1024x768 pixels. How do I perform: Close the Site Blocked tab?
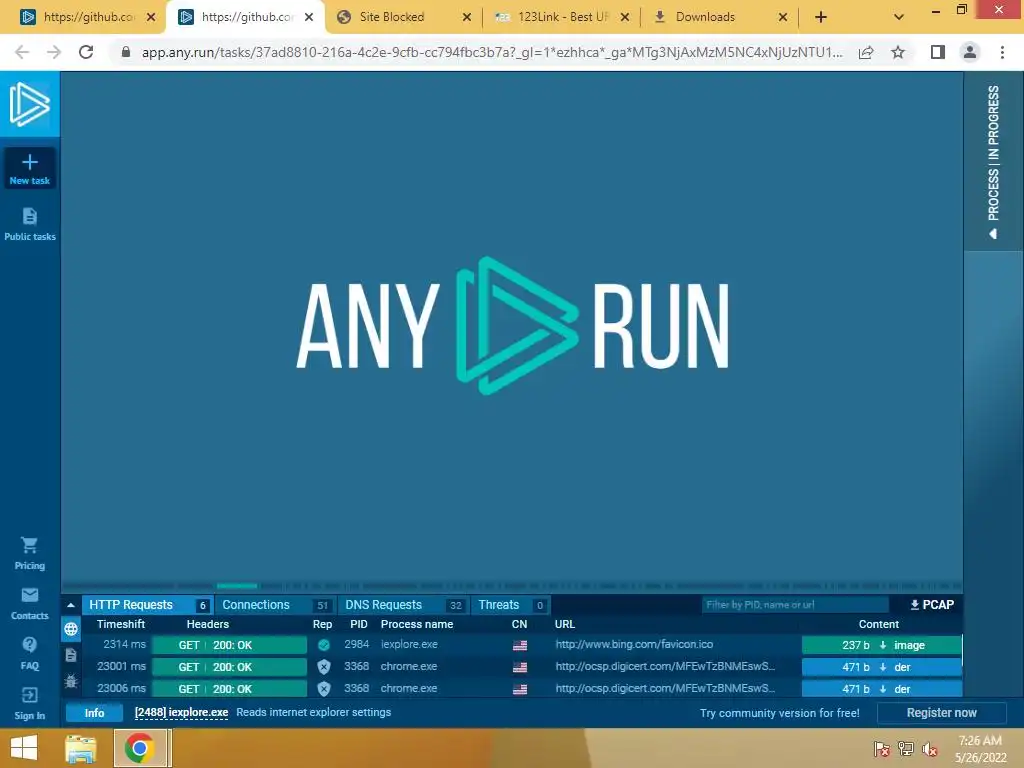click(466, 17)
